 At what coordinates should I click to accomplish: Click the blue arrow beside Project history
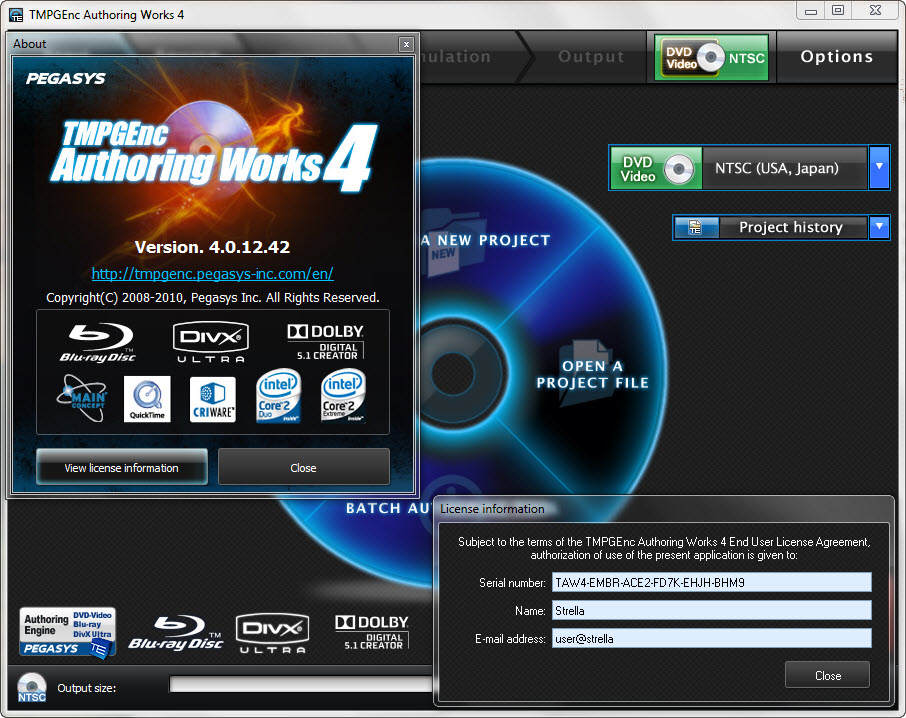(879, 228)
